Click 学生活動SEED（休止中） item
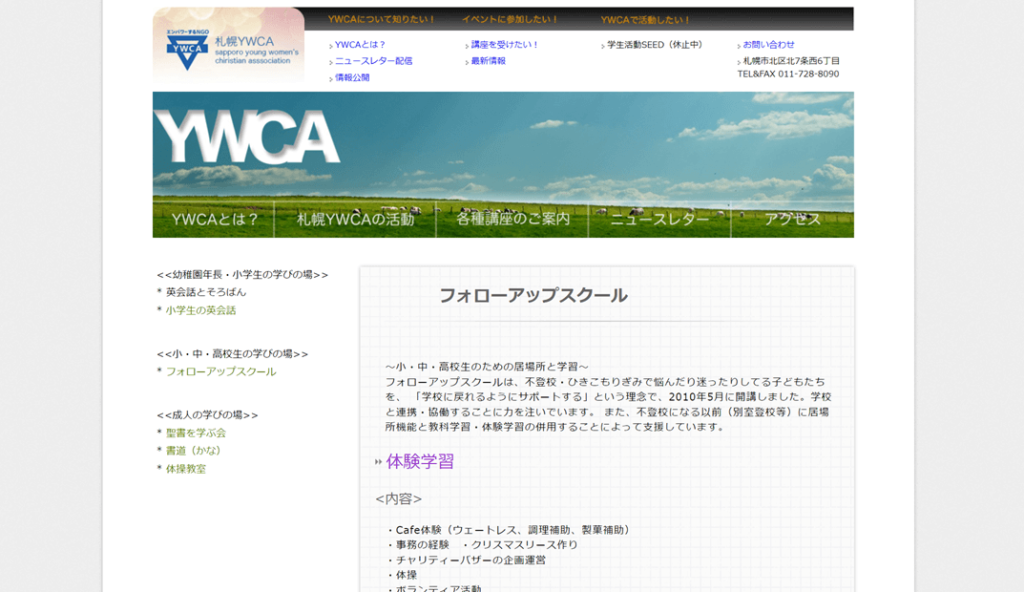The height and width of the screenshot is (592, 1024). (x=654, y=44)
